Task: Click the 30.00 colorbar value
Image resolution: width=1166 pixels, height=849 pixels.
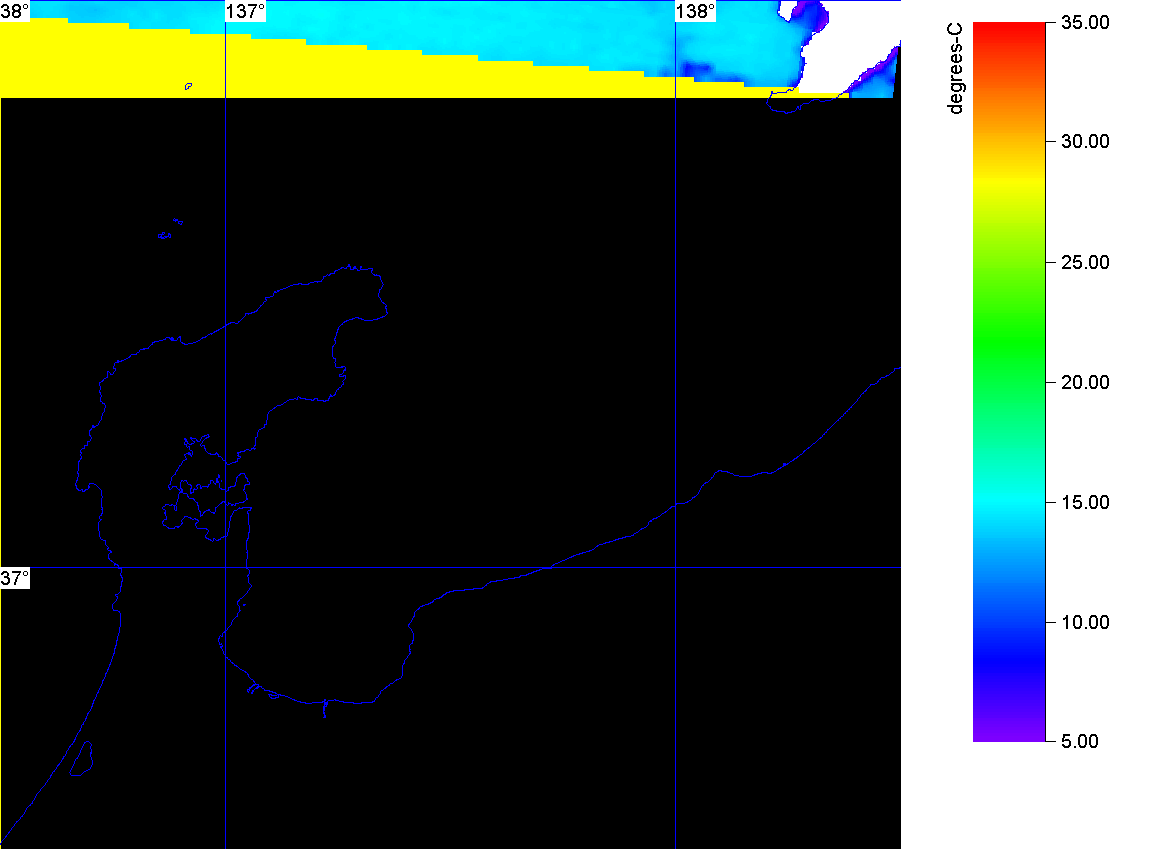Action: [1085, 141]
